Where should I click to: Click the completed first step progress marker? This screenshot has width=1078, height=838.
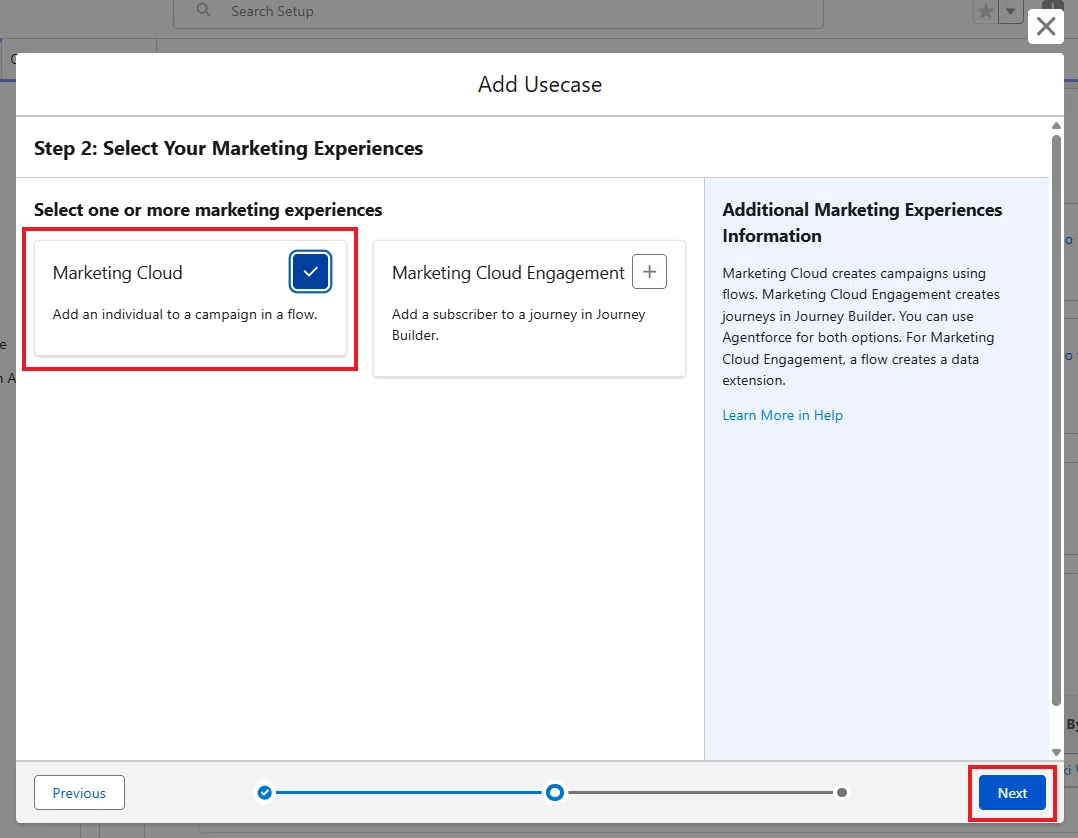pos(265,793)
